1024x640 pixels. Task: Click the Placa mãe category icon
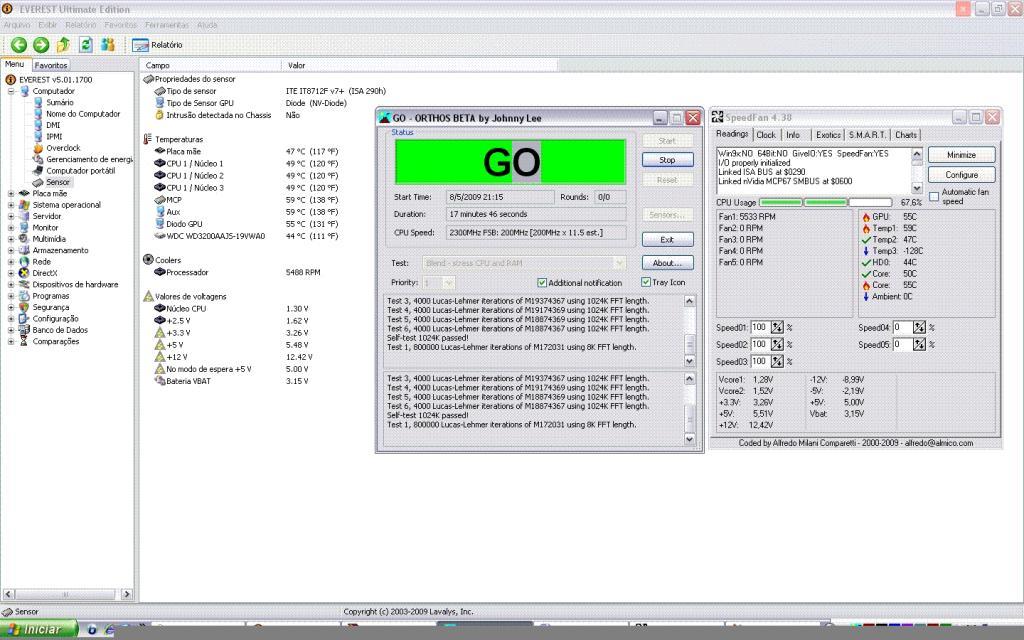point(25,193)
